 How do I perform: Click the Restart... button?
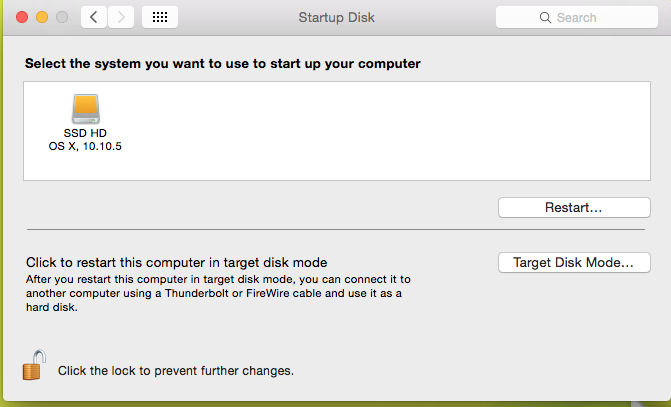(574, 208)
